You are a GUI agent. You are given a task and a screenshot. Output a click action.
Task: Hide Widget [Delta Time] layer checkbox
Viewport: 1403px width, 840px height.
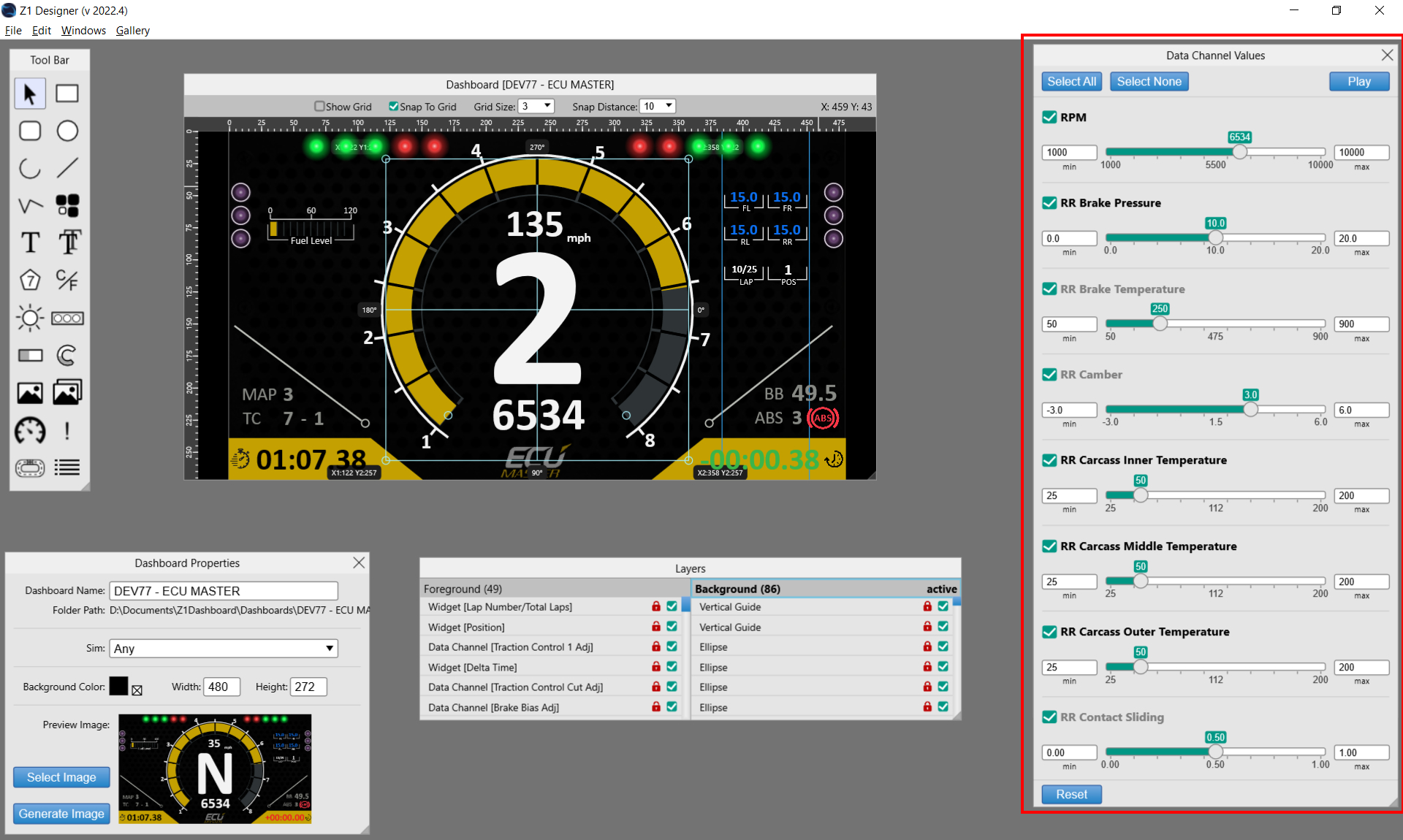[x=672, y=667]
